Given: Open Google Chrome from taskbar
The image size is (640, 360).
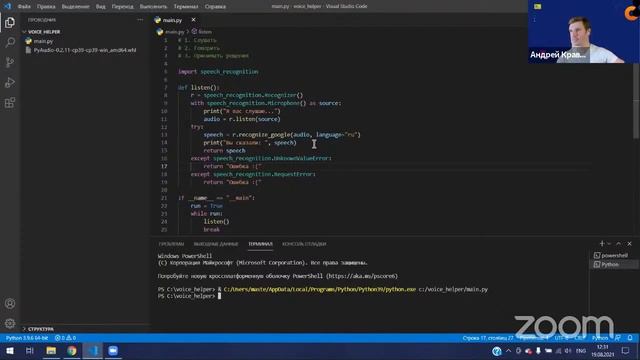Looking at the screenshot, I should [72, 351].
